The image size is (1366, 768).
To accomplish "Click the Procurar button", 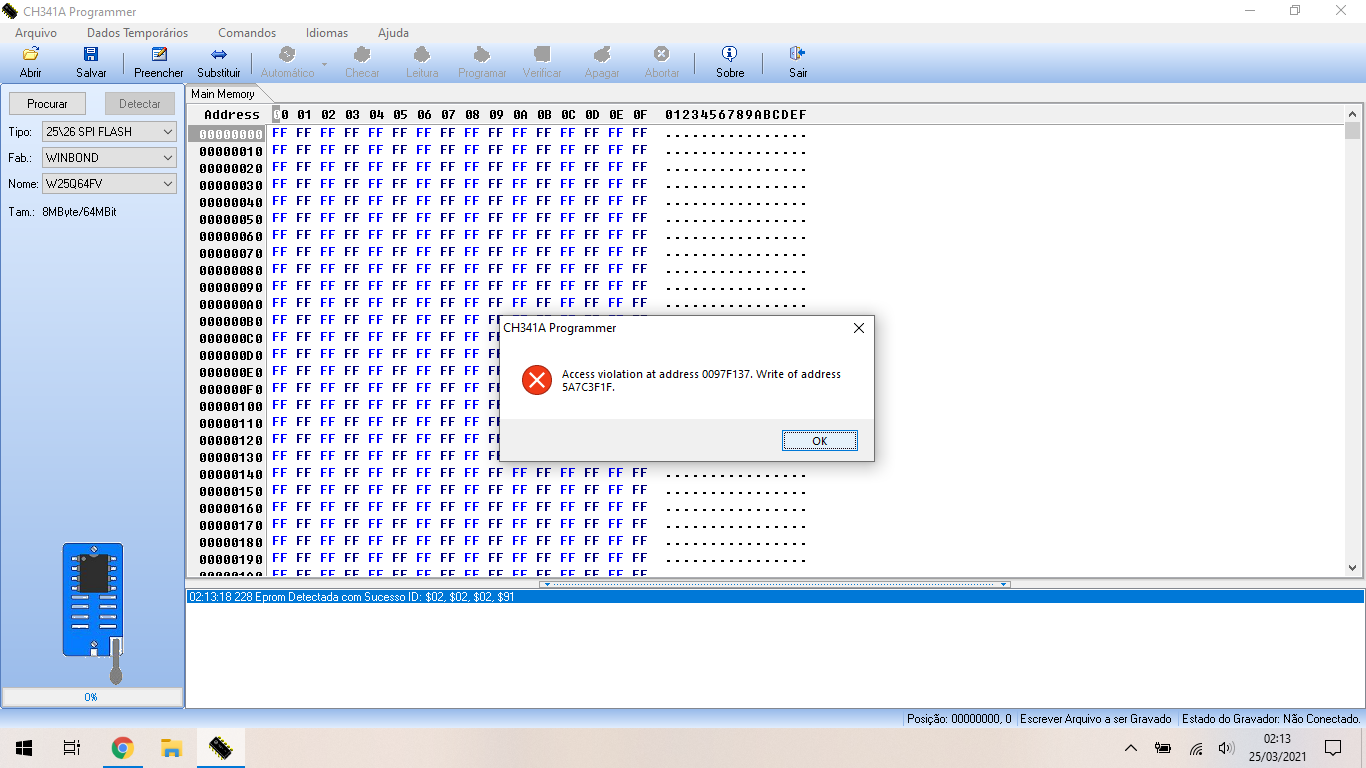I will pyautogui.click(x=48, y=104).
